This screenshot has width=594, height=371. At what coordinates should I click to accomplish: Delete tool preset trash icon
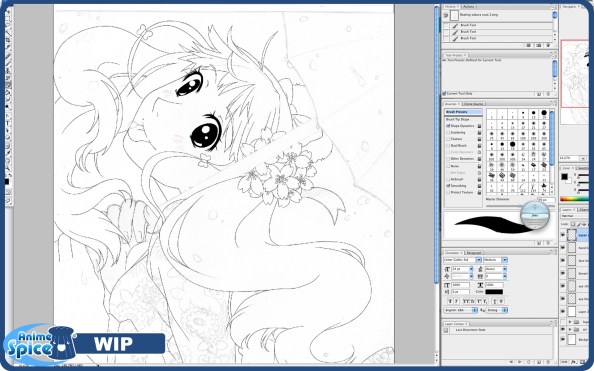pos(548,94)
